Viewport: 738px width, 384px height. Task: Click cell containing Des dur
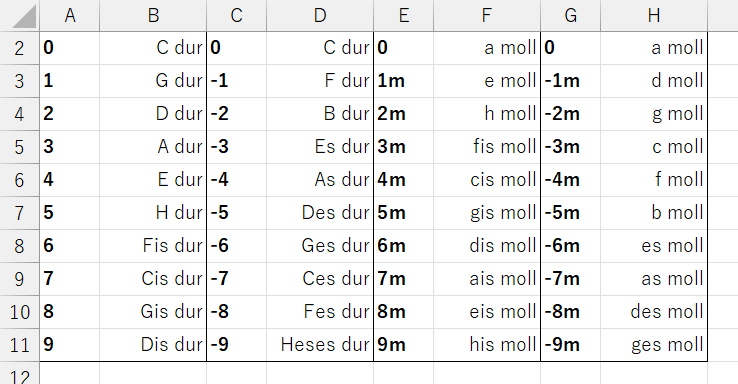[x=320, y=213]
